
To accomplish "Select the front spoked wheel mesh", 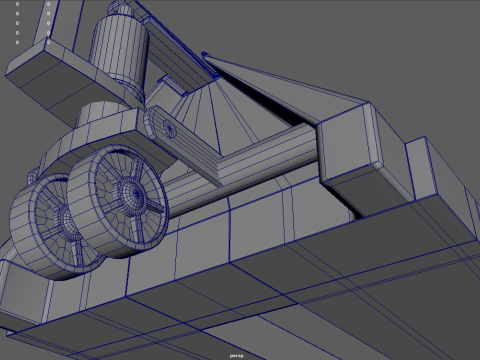I will (x=118, y=201).
